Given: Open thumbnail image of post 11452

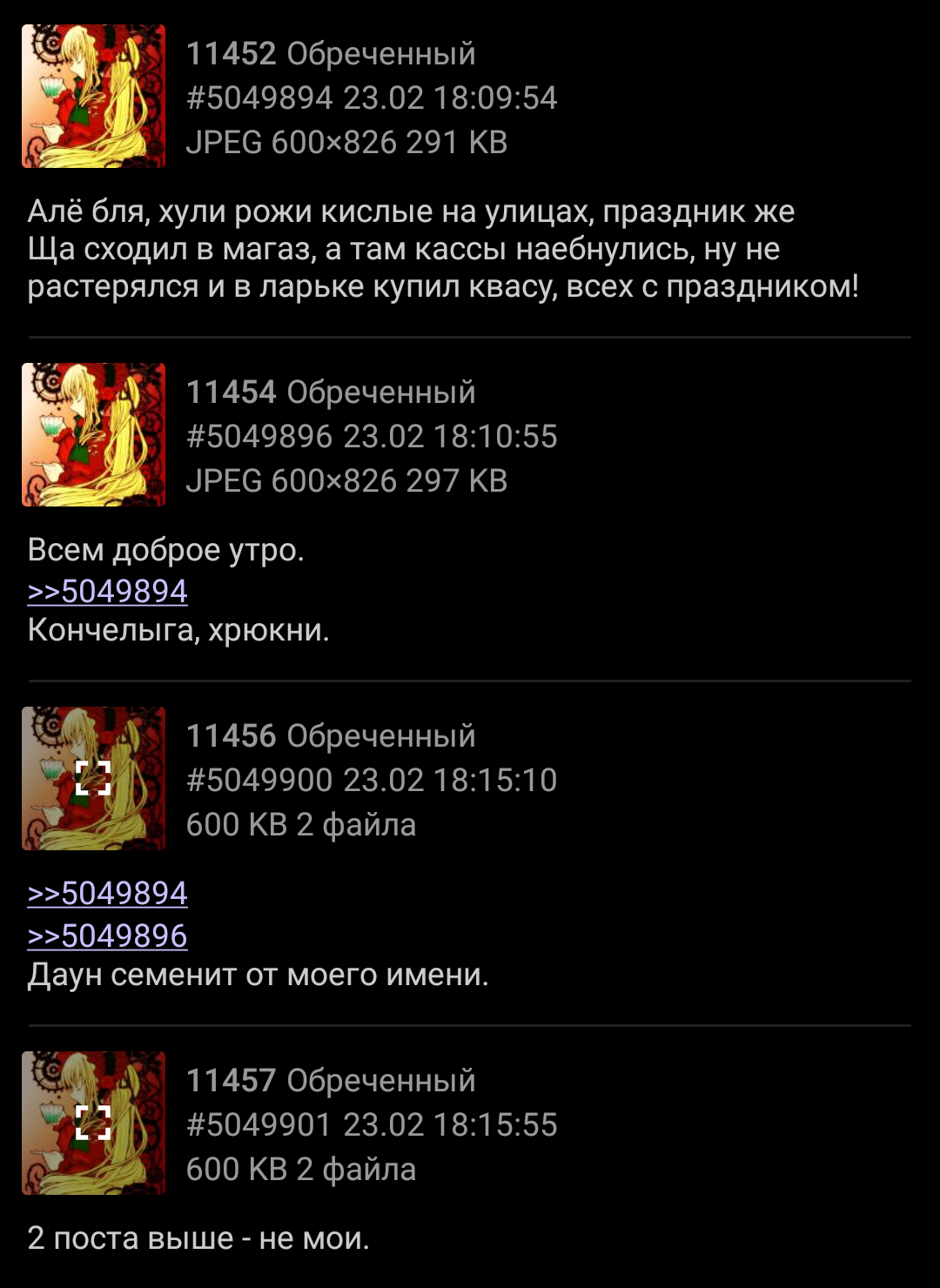Looking at the screenshot, I should 93,96.
